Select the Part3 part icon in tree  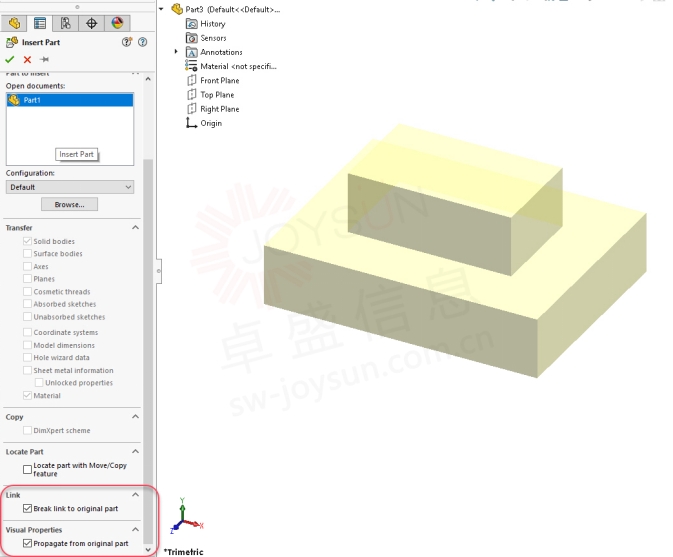click(x=177, y=9)
